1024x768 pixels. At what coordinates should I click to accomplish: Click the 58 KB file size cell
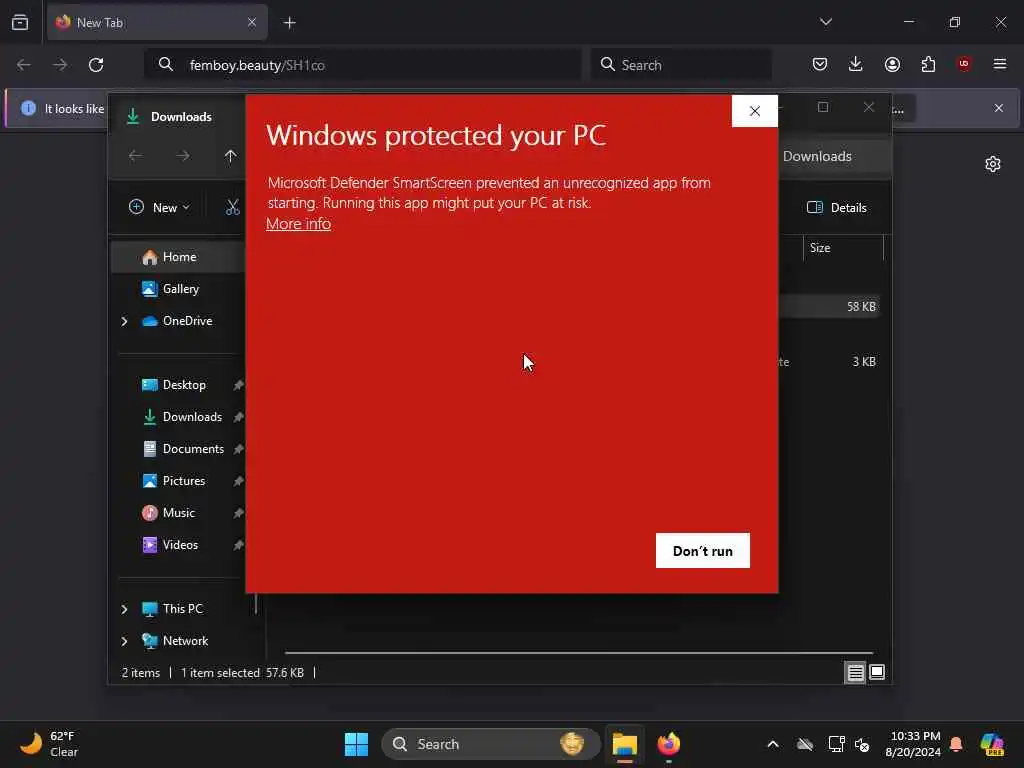[861, 307]
